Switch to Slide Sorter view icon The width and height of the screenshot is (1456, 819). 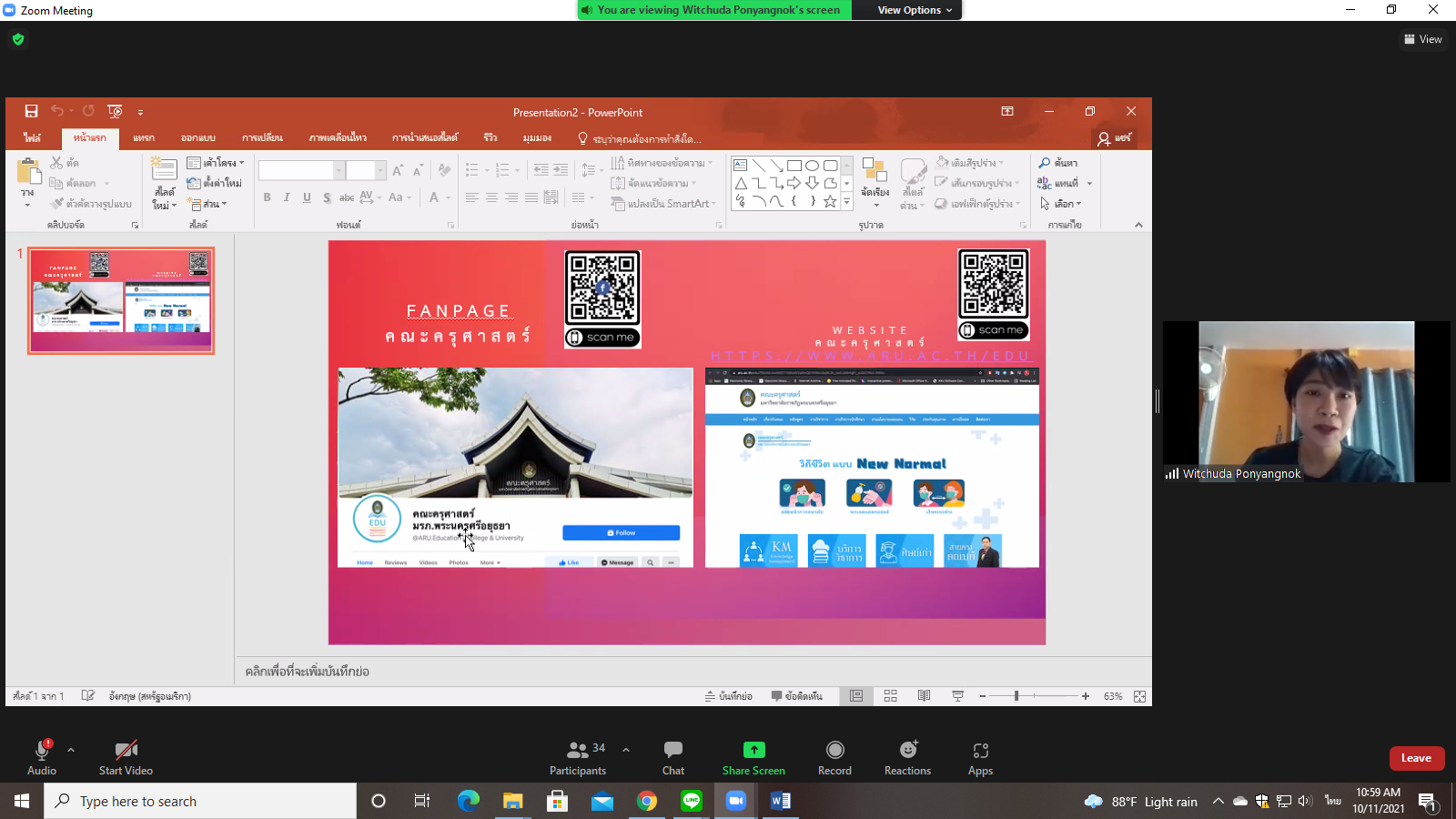[891, 696]
